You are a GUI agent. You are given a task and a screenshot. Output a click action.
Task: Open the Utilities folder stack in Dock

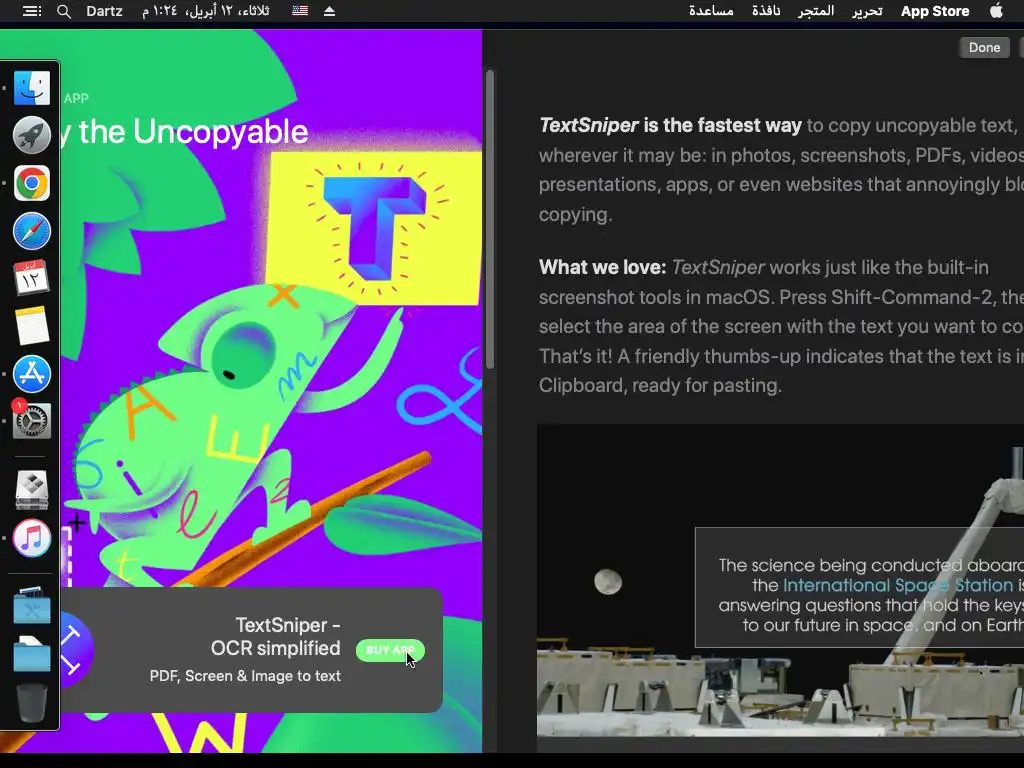point(31,606)
